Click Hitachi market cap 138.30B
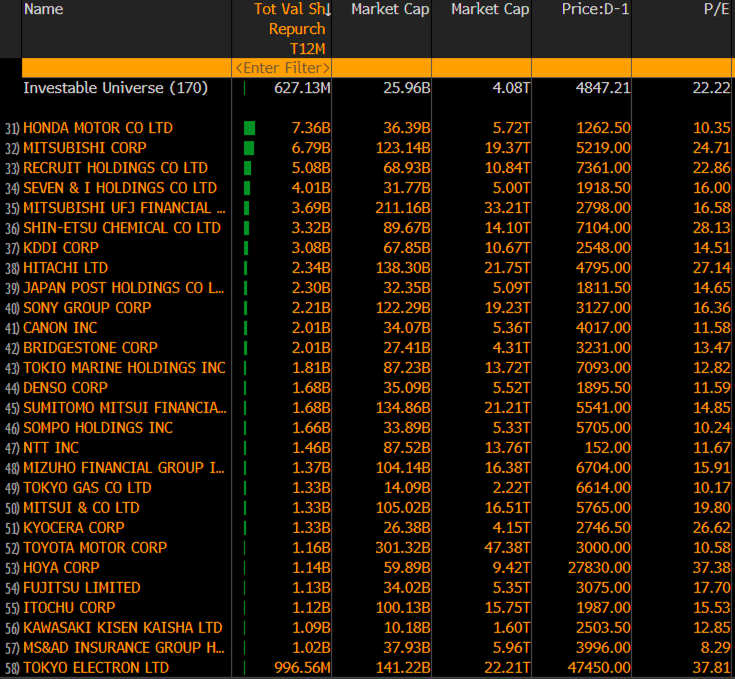 403,268
